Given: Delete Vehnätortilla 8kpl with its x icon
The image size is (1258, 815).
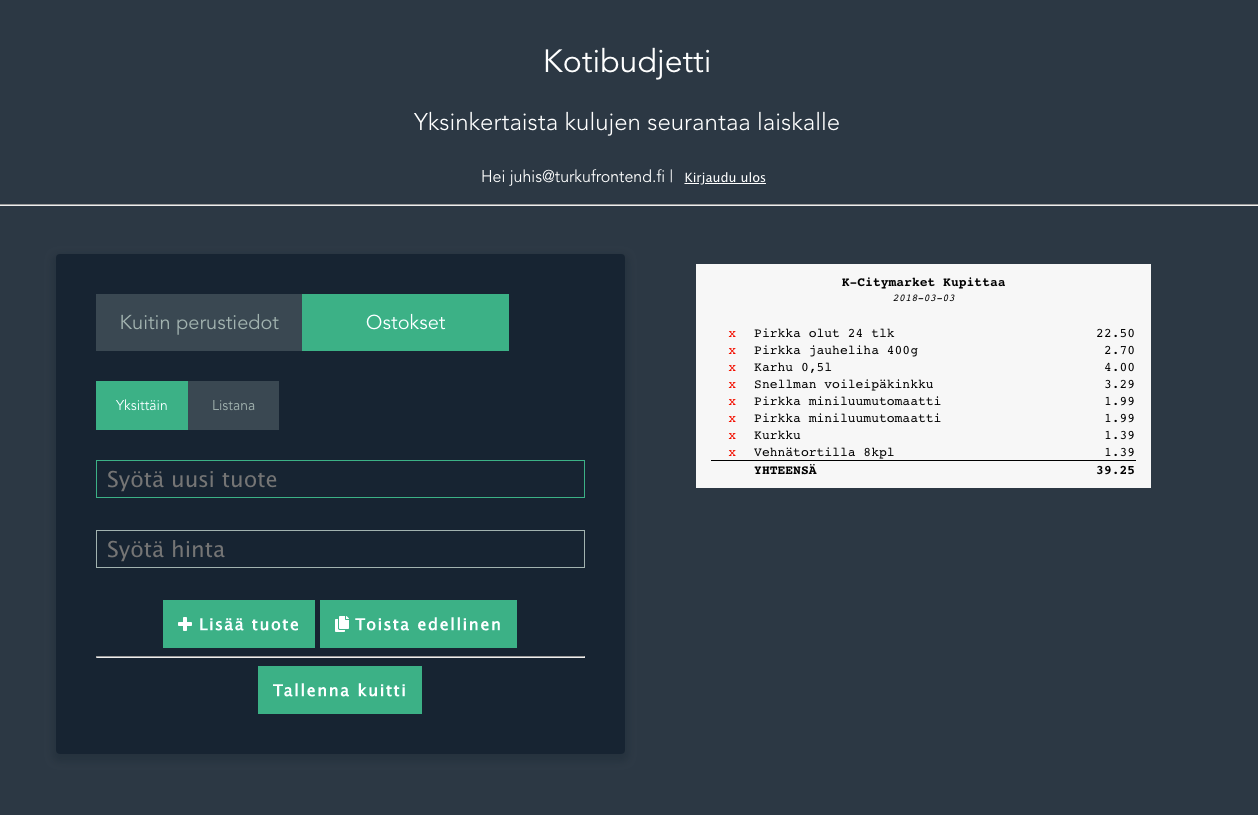Looking at the screenshot, I should [732, 452].
